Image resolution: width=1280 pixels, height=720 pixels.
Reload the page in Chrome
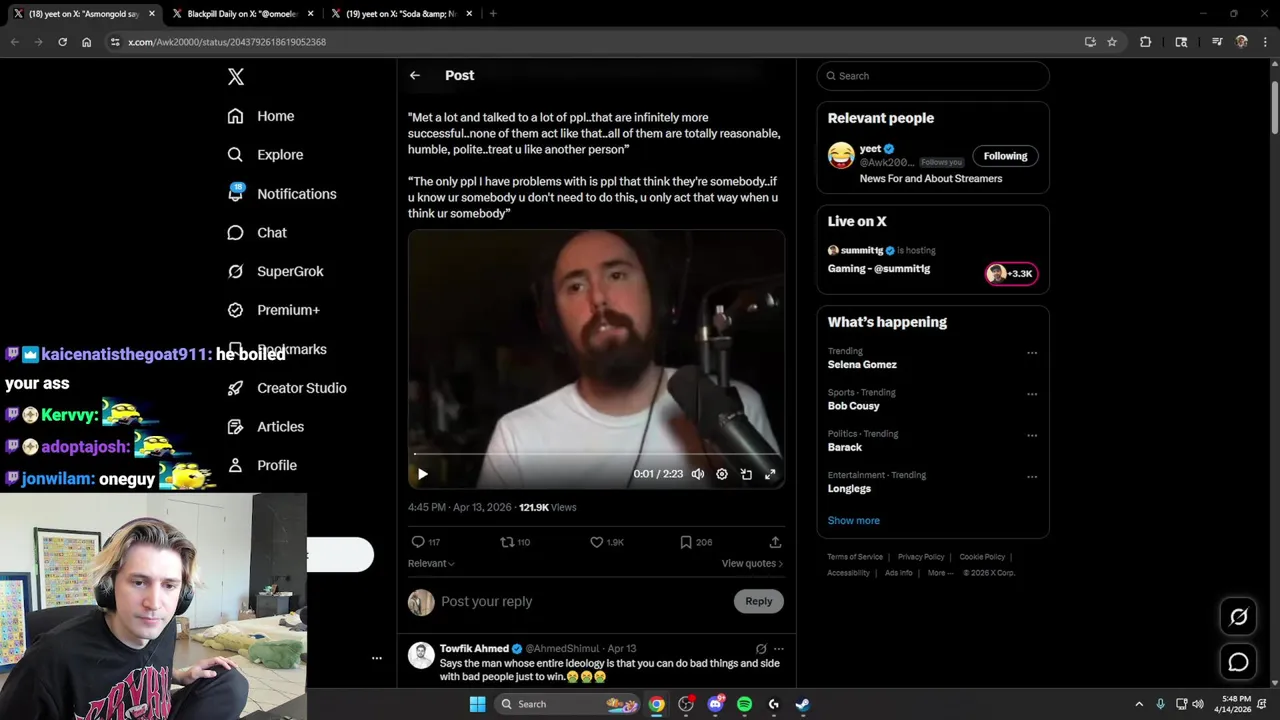pos(62,42)
